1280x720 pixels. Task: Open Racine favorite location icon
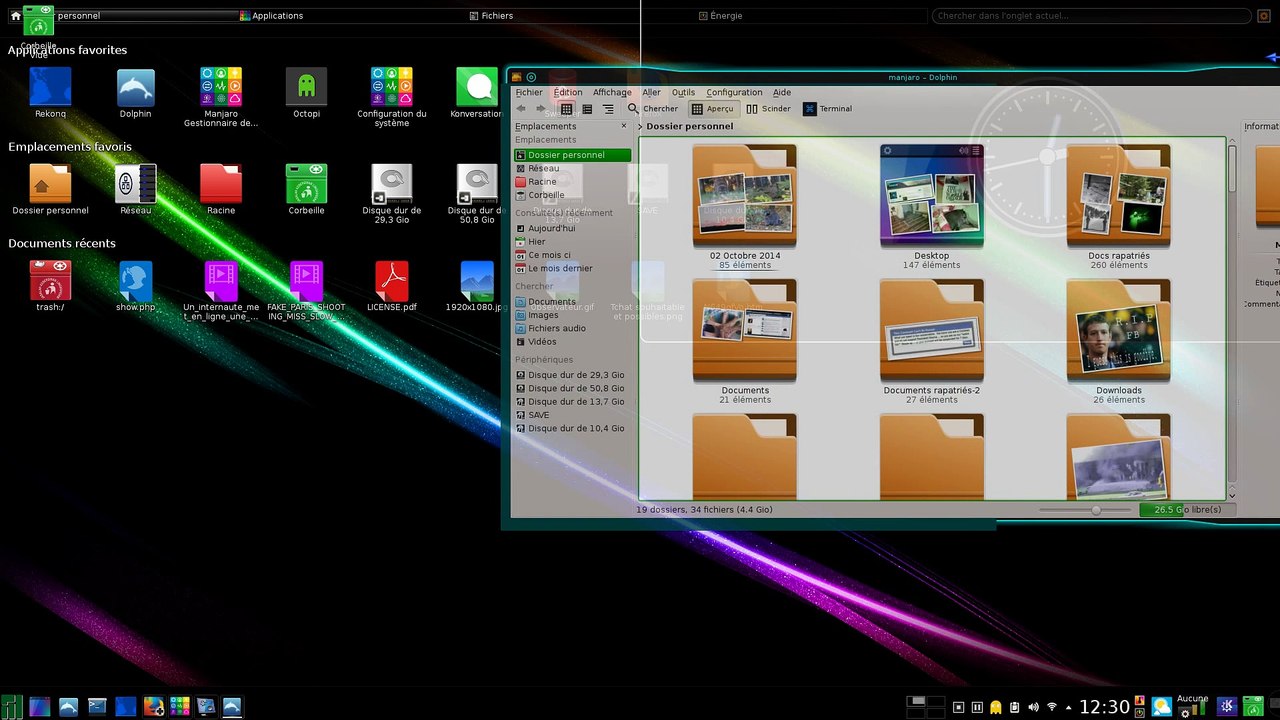[221, 189]
